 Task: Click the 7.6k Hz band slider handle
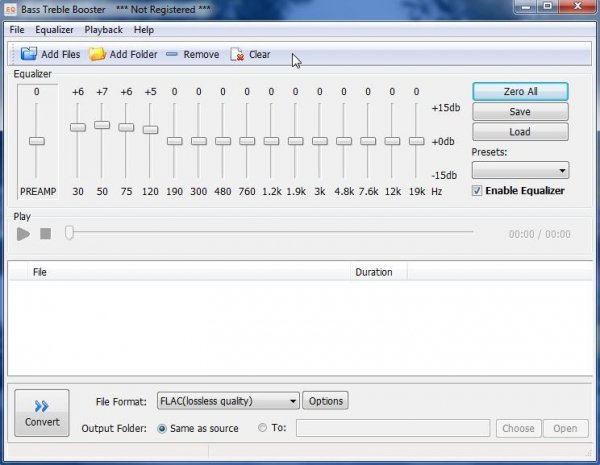(368, 141)
